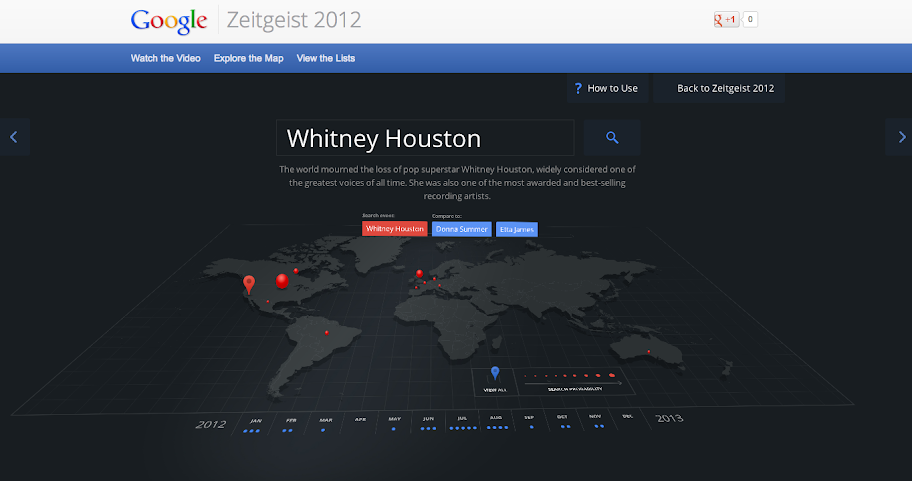Screen dimensions: 912x481
Task: Click the red location pin on US west coast
Action: click(249, 286)
